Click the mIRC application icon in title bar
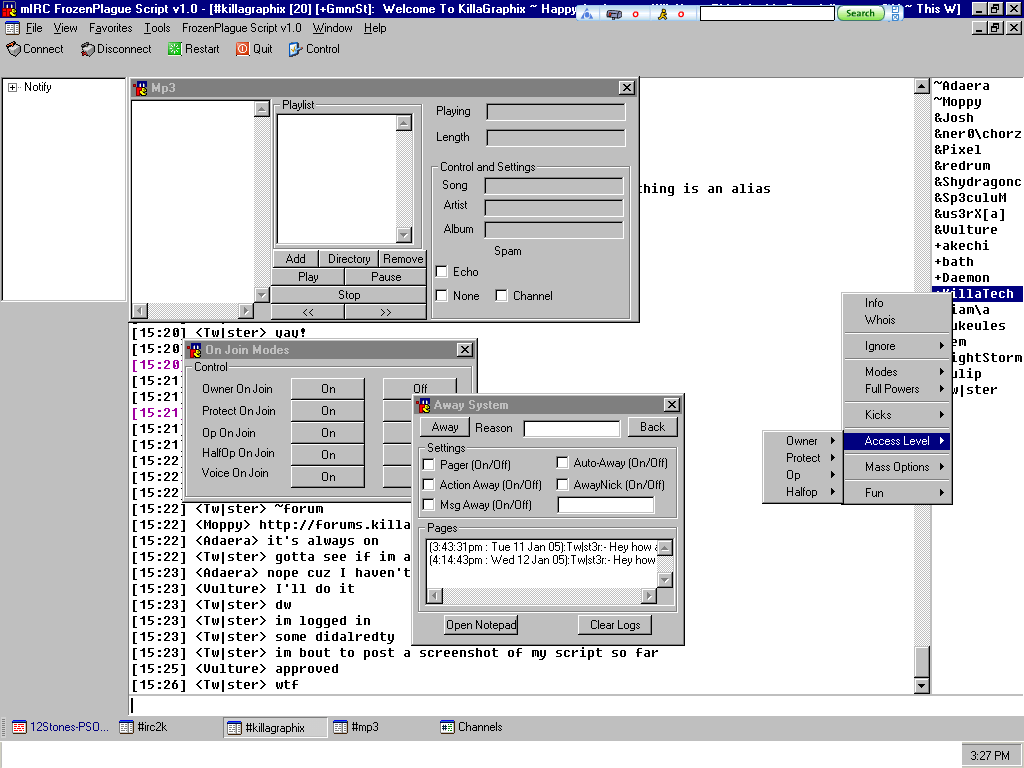This screenshot has height=768, width=1024. [9, 9]
